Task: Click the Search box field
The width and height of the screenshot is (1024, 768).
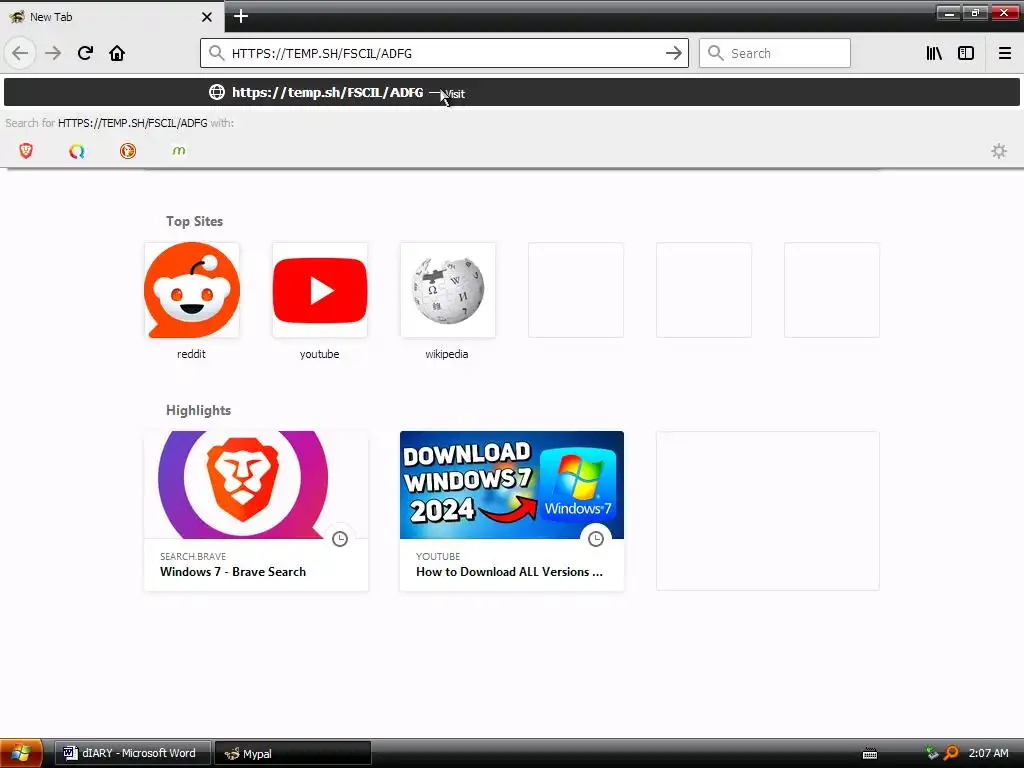Action: tap(775, 53)
